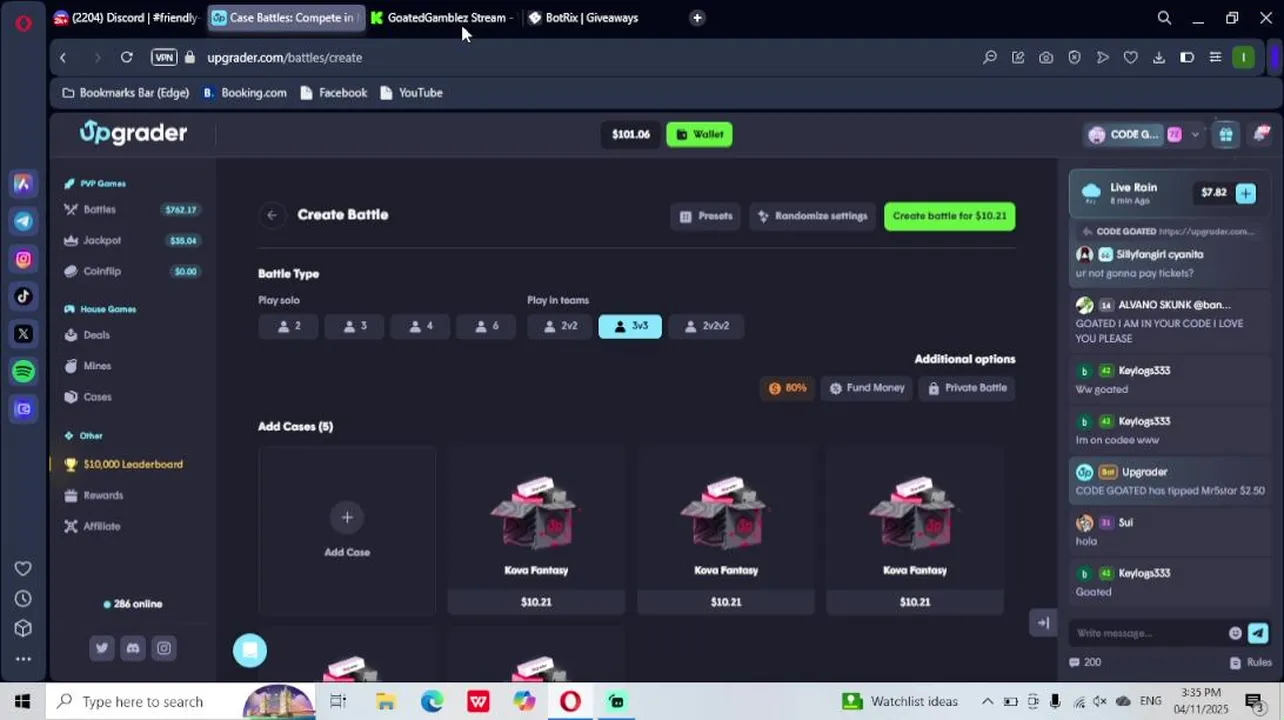The height and width of the screenshot is (720, 1284).
Task: Toggle the VPN badge in the address bar
Action: coord(164,58)
